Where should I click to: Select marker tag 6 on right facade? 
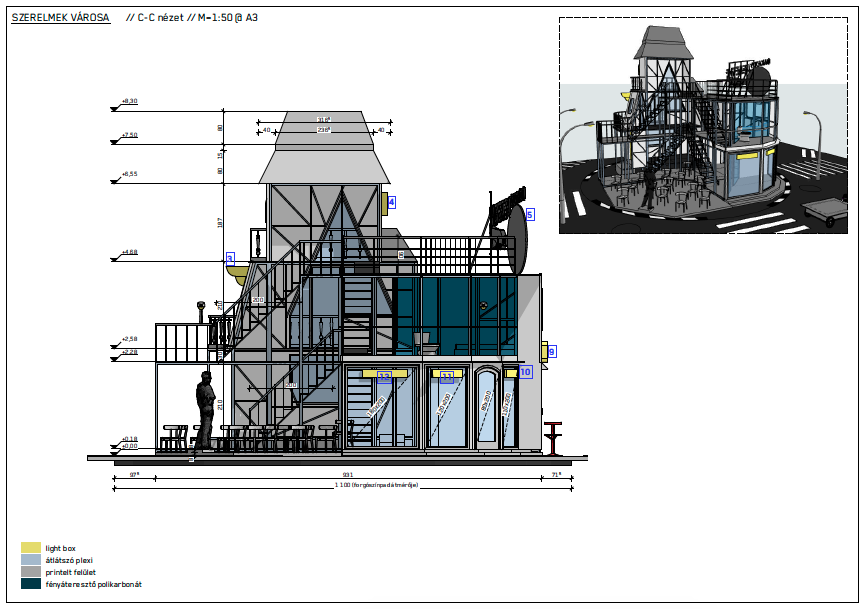399,253
